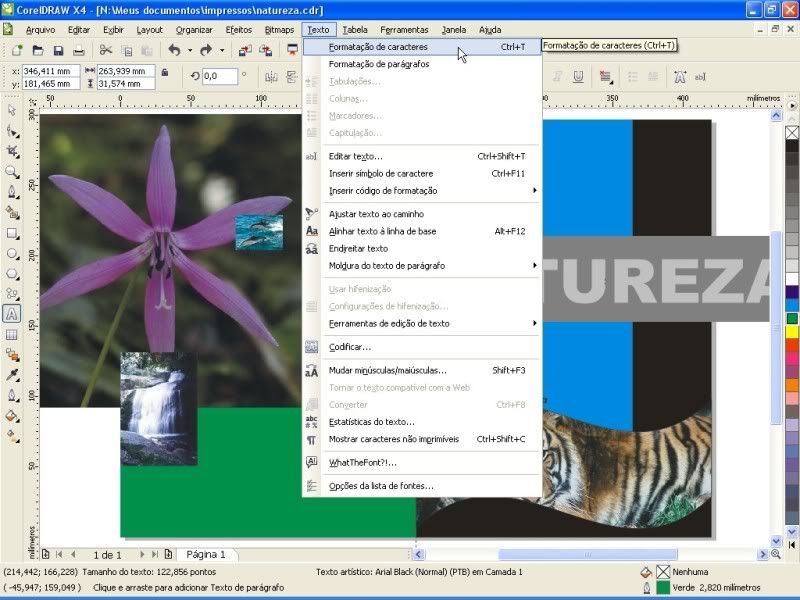The height and width of the screenshot is (600, 800).
Task: Click the horizontal scrollbar at the bottom
Action: coord(590,554)
